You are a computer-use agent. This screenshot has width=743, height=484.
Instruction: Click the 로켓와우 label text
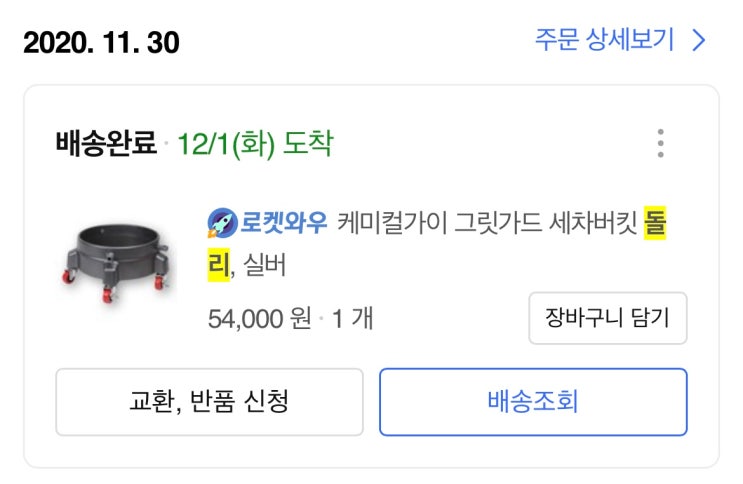pos(283,223)
